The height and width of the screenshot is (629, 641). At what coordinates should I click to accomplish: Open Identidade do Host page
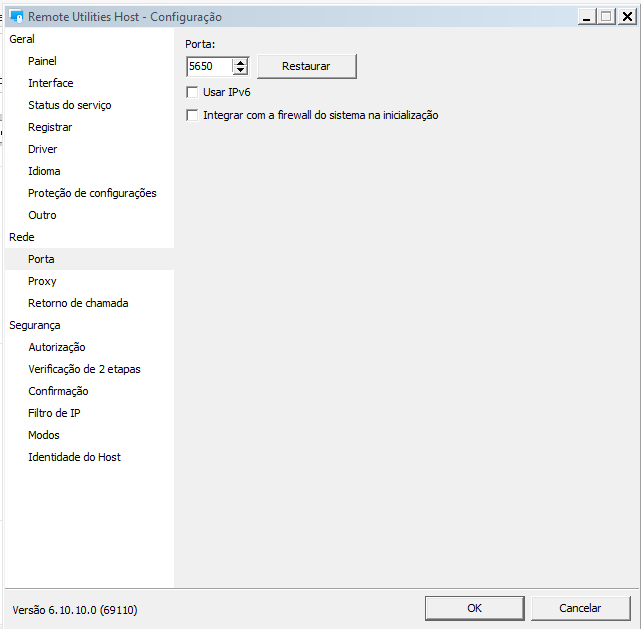pos(74,457)
